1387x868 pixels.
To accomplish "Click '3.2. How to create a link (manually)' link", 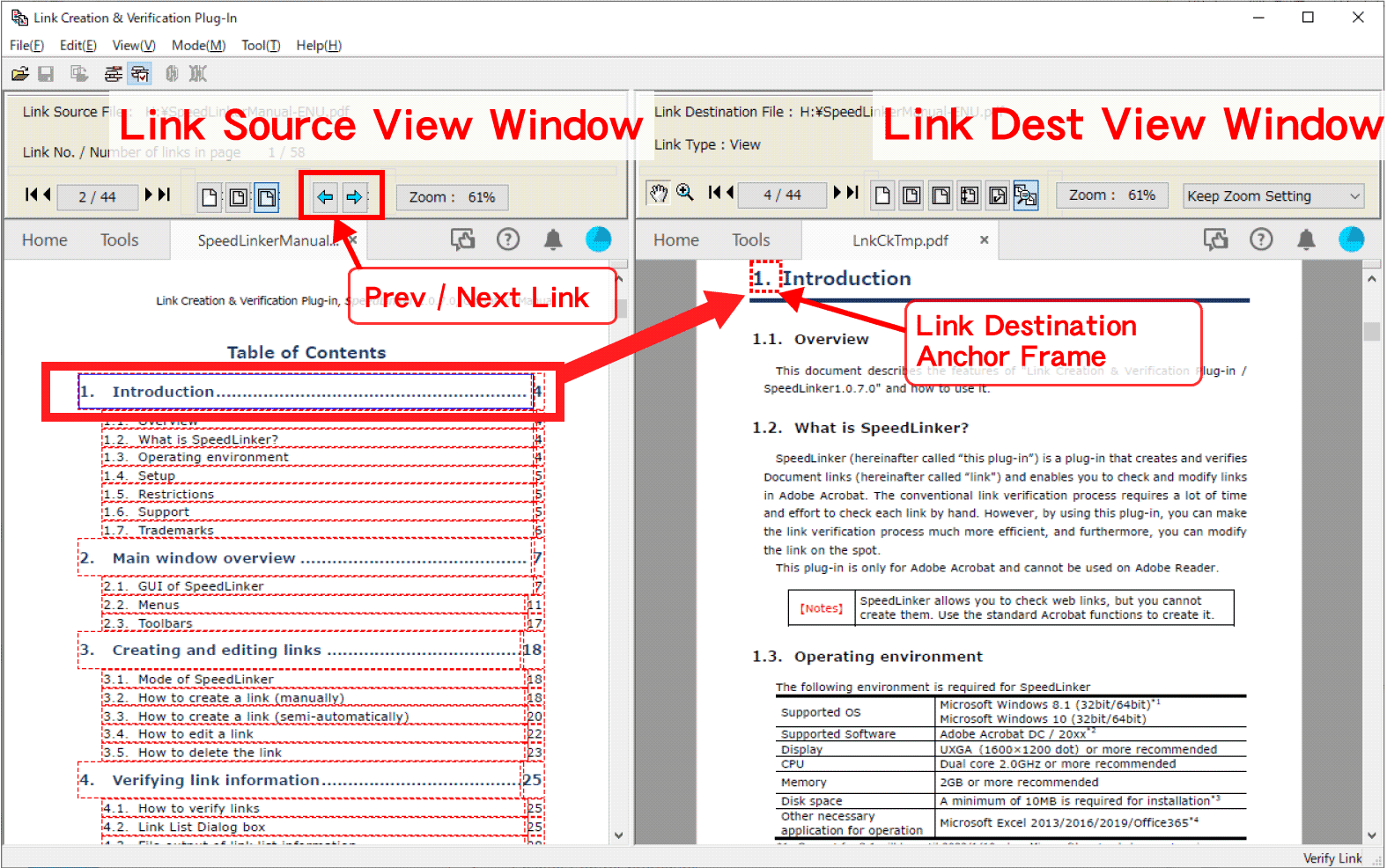I will 314,698.
